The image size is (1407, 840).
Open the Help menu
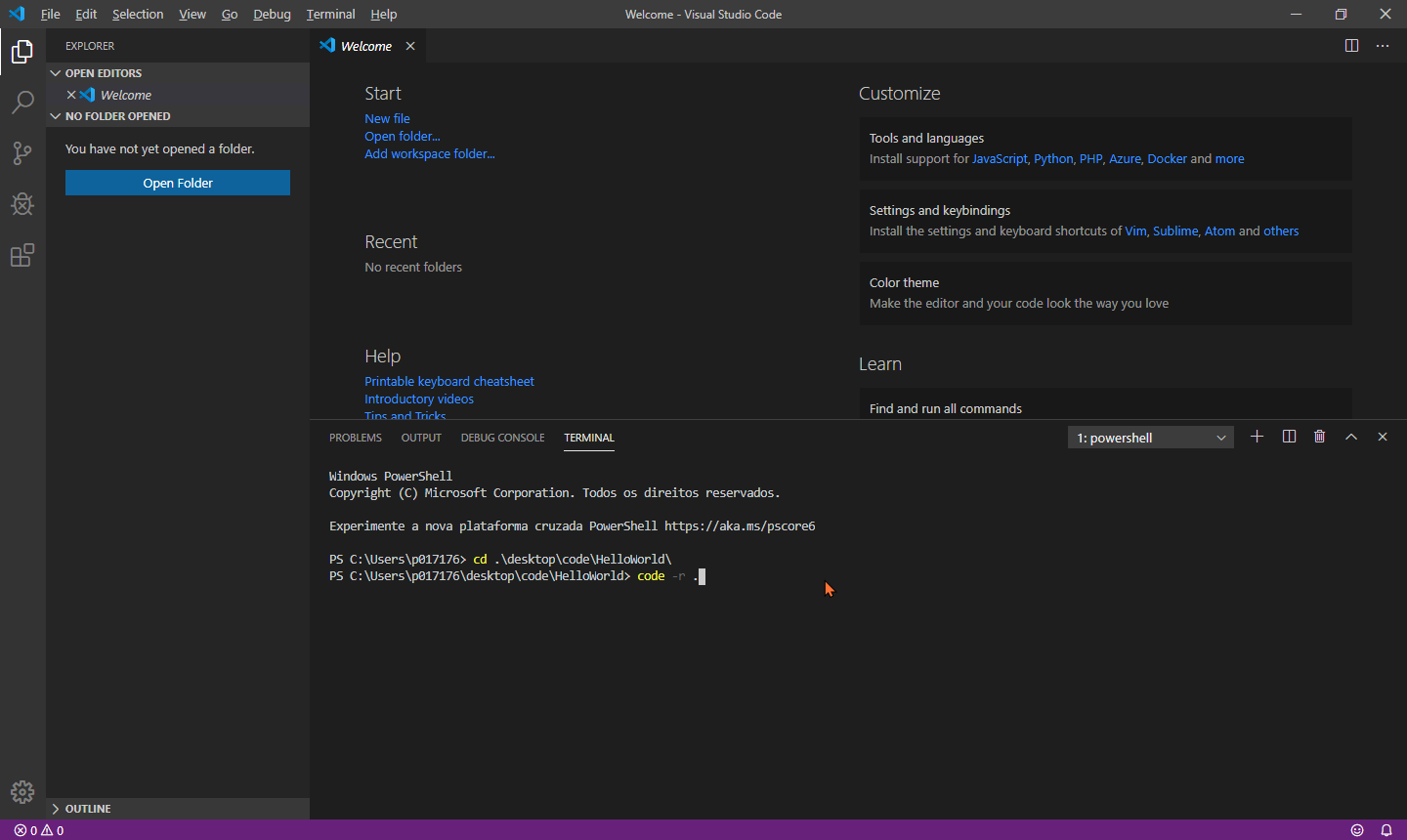[384, 14]
